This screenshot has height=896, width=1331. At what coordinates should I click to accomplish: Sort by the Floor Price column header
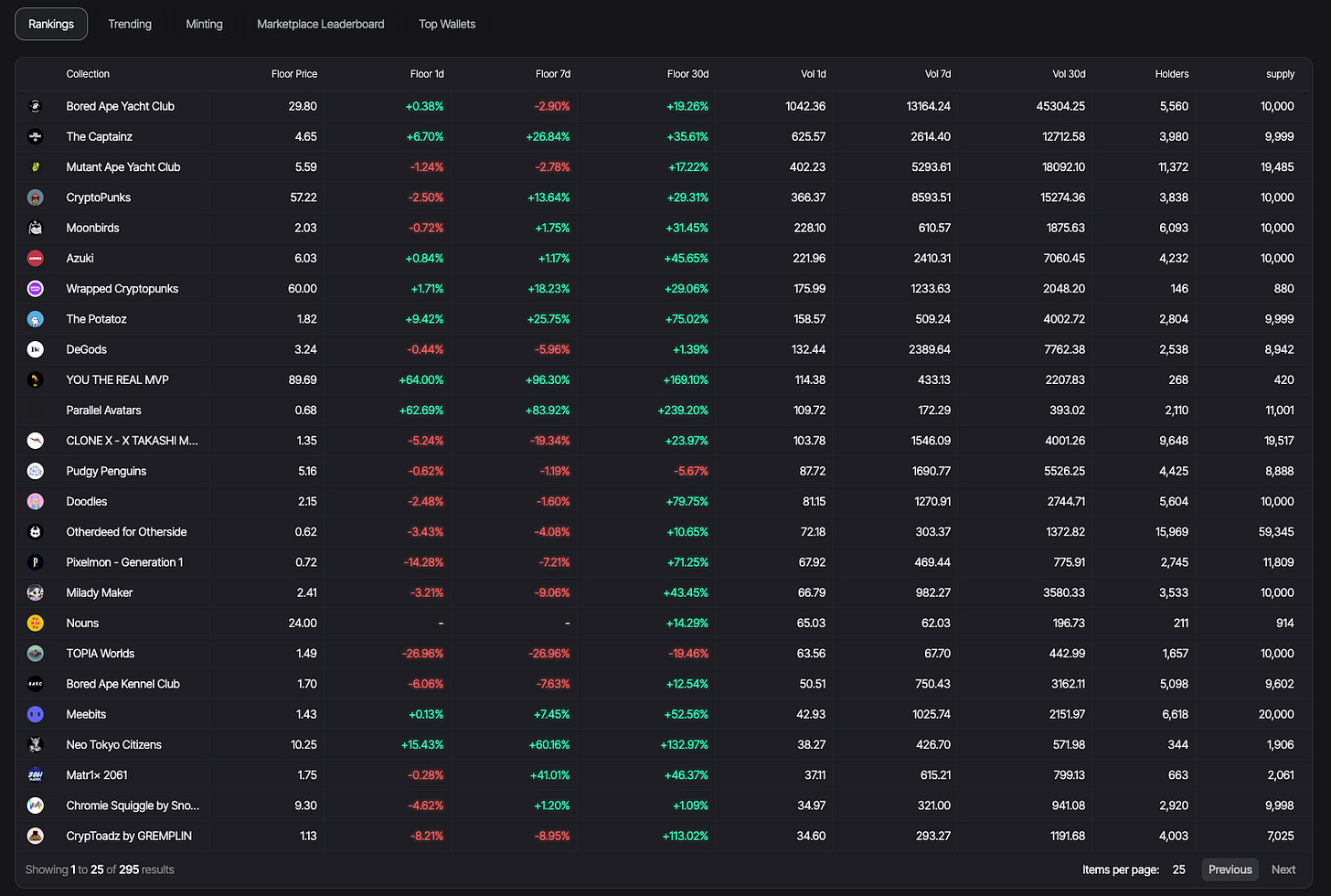294,74
